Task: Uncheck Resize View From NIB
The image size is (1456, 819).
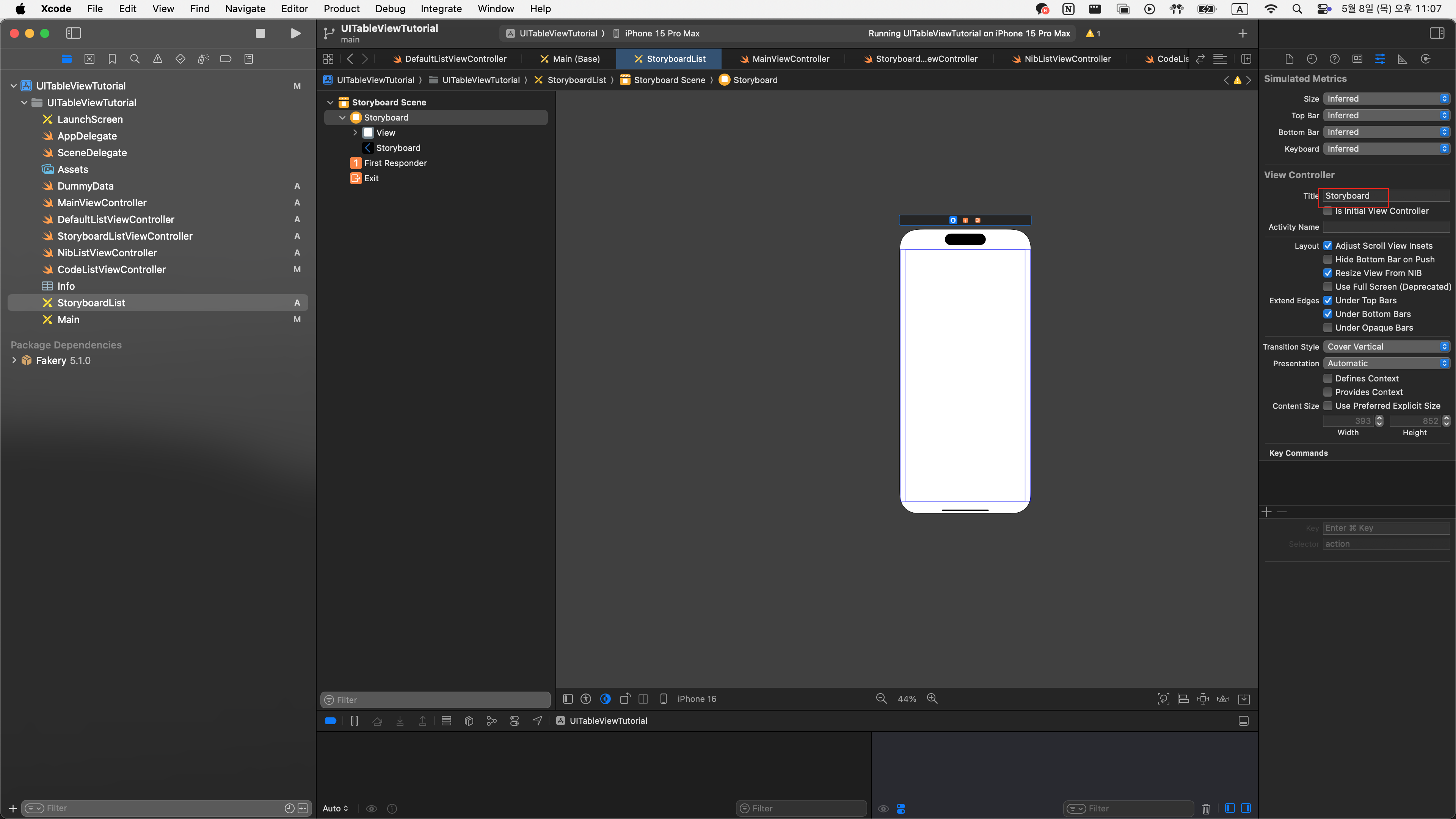Action: pos(1327,273)
